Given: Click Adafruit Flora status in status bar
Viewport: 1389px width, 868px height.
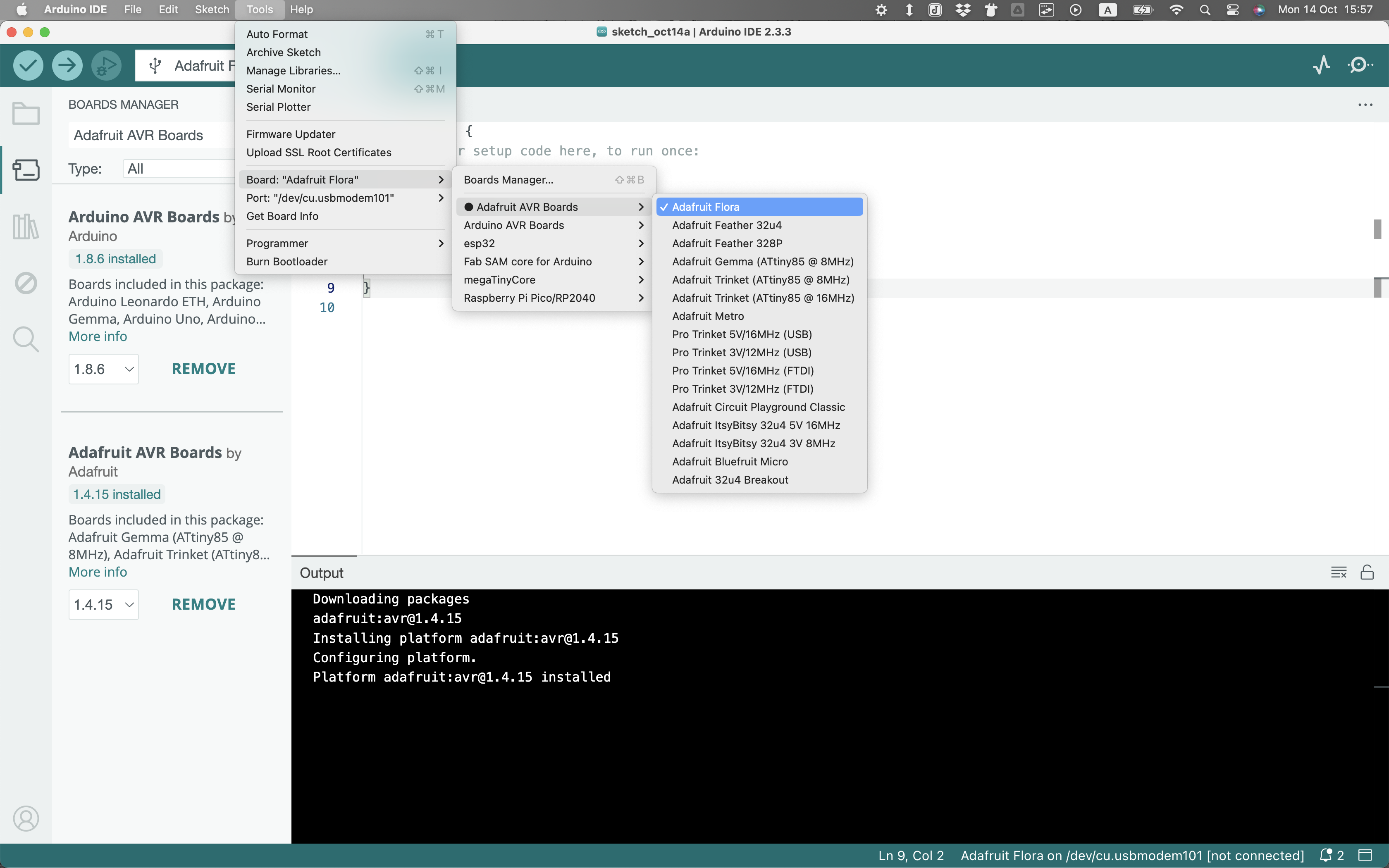Looking at the screenshot, I should tap(1132, 855).
